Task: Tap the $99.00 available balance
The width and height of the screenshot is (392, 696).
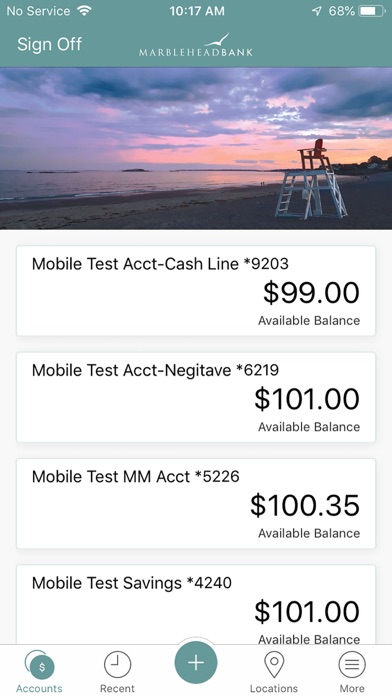Action: pos(311,293)
